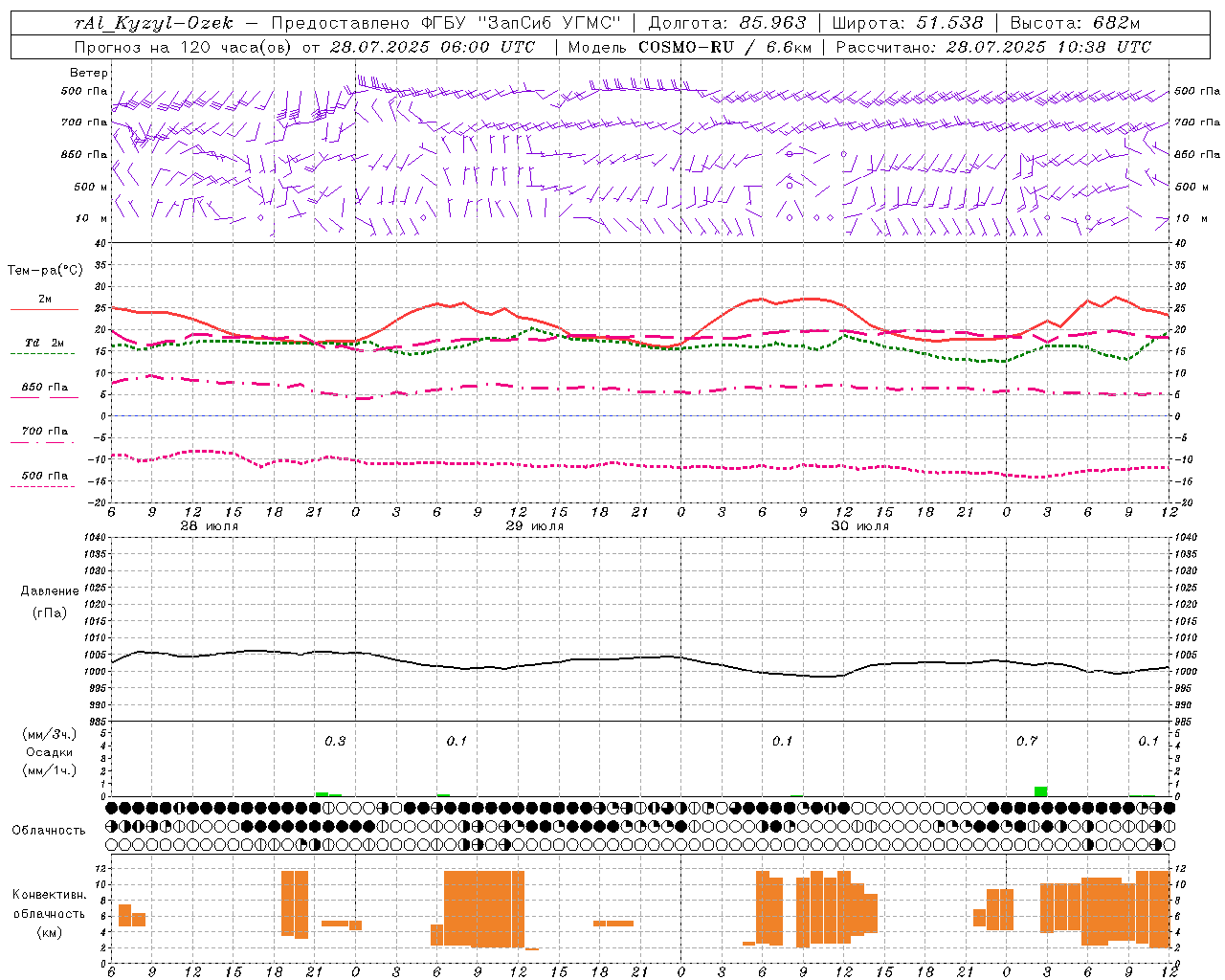This screenshot has height=980, width=1225.
Task: Click the Широта: 51.538 value
Action: pos(907,23)
